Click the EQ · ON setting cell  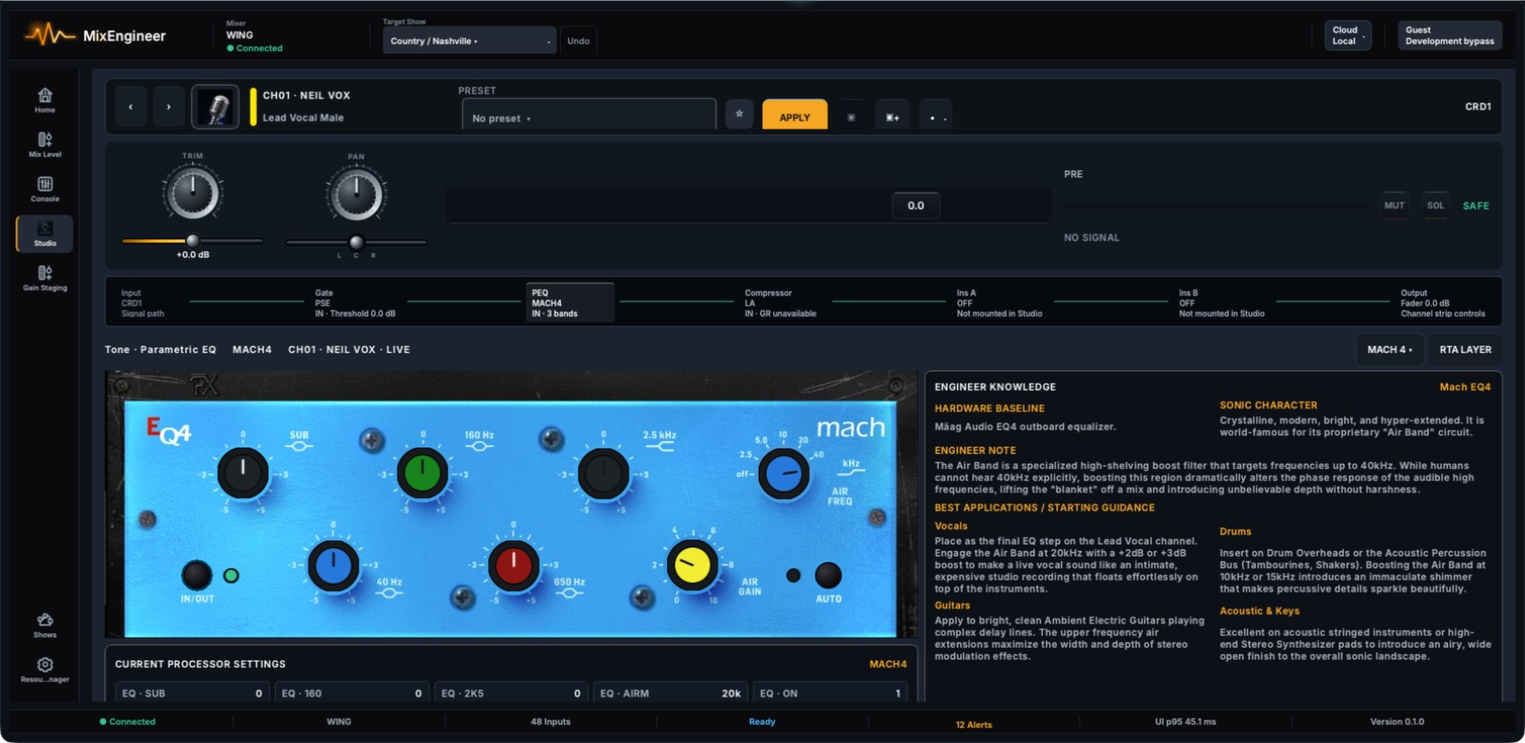click(x=830, y=693)
